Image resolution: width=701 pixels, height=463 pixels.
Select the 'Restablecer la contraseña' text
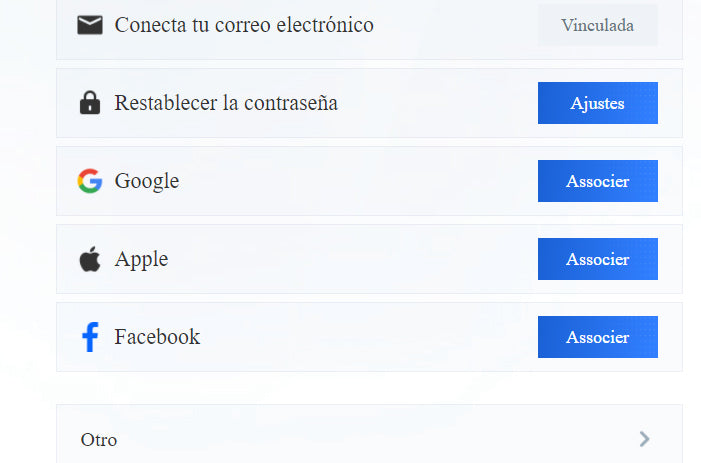click(x=226, y=103)
